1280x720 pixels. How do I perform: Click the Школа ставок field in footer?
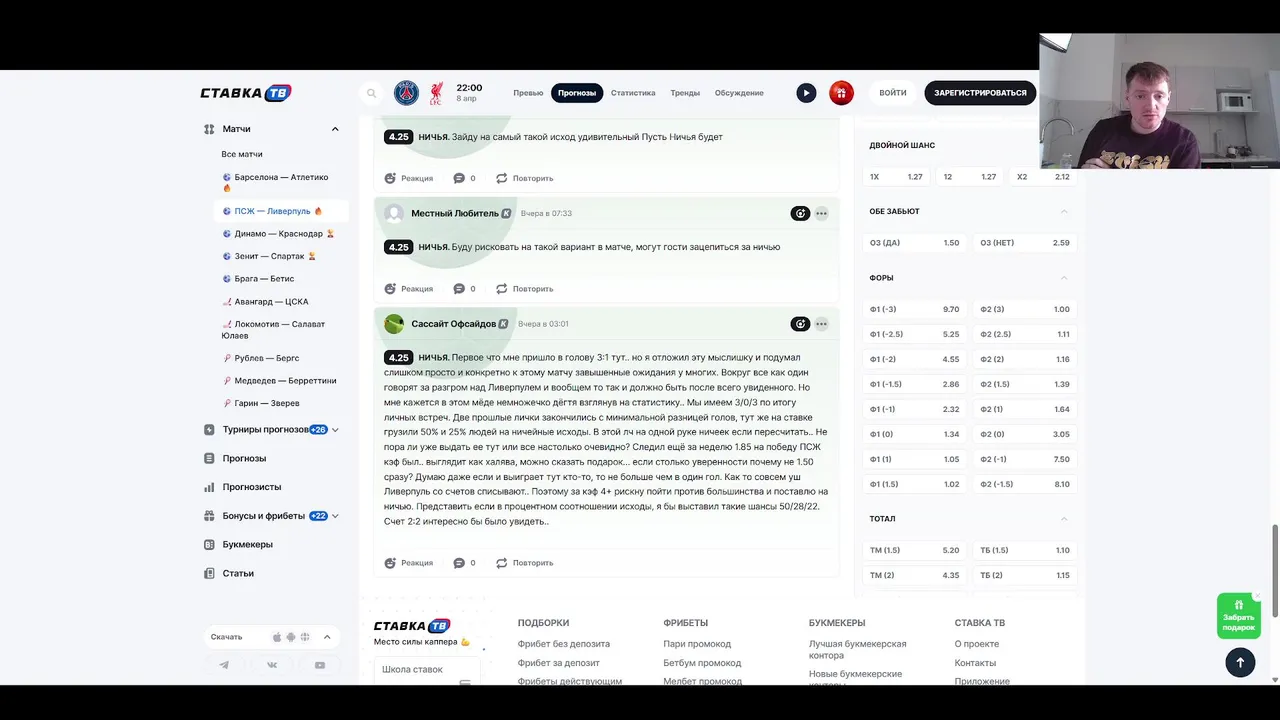427,670
